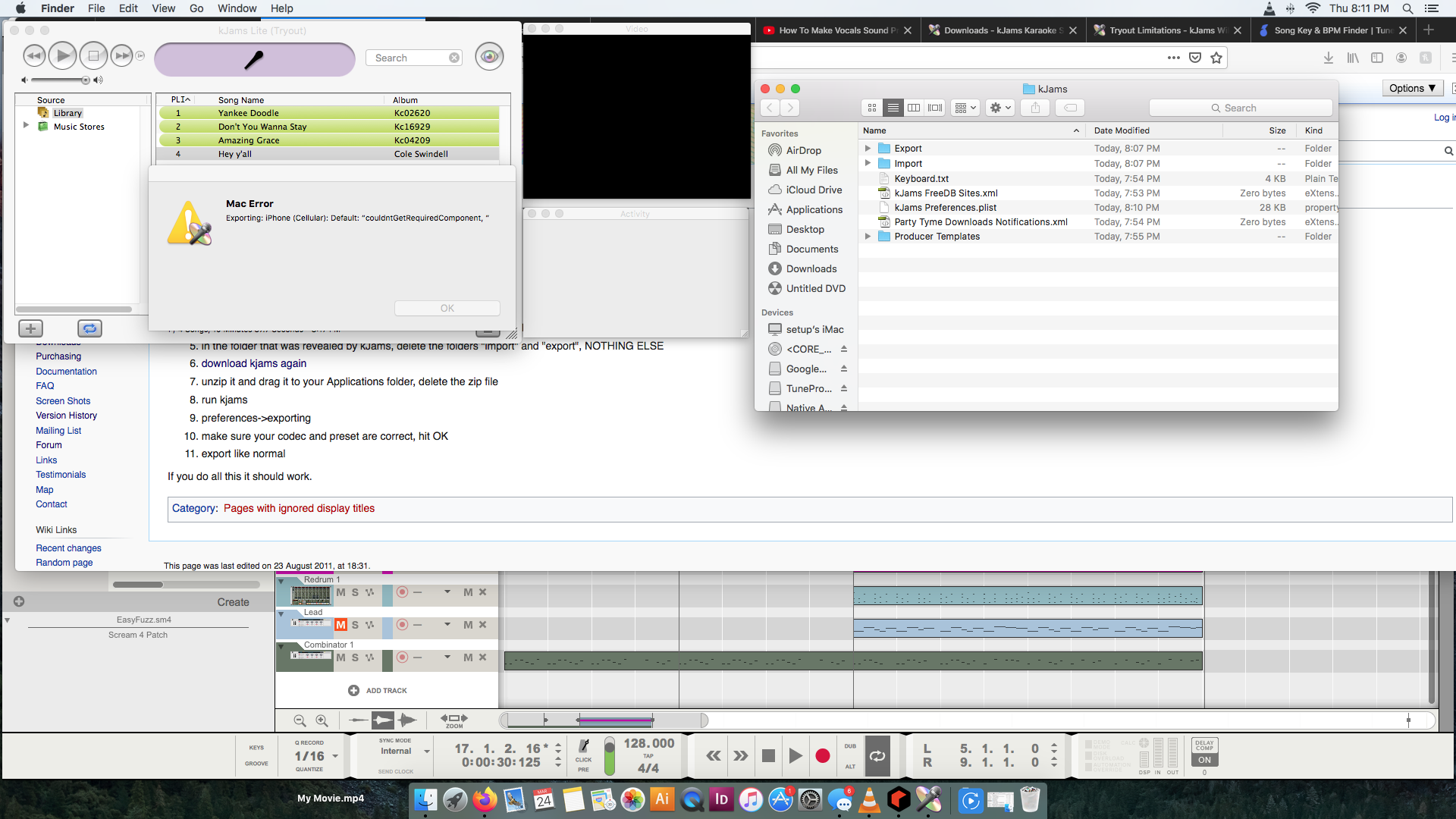The height and width of the screenshot is (819, 1456).
Task: Open the Sync Mode Internal dropdown
Action: point(426,752)
